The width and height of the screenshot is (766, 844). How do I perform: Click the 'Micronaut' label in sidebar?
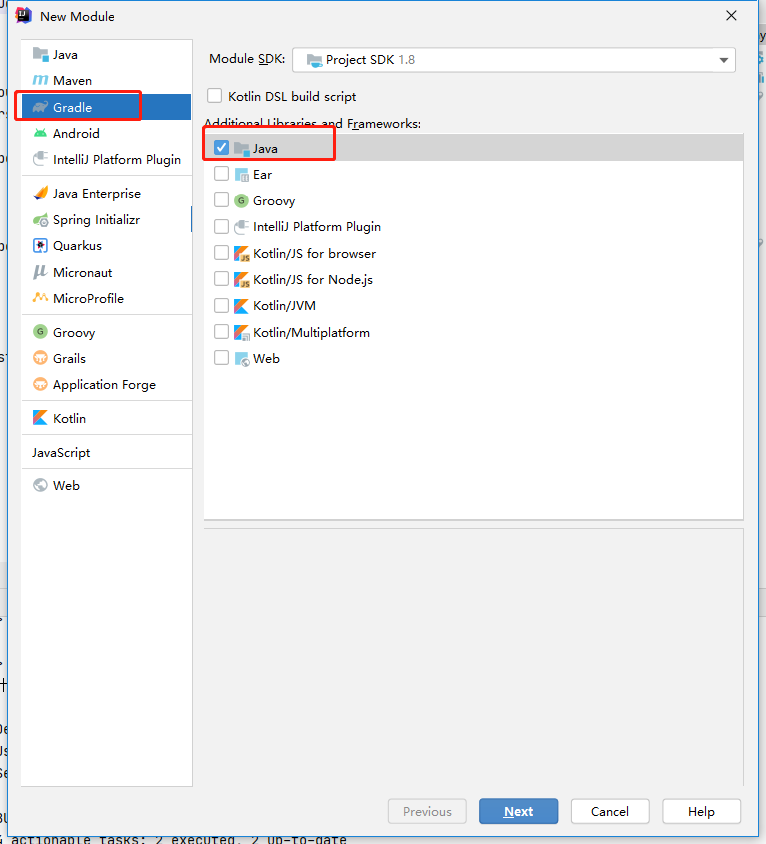click(82, 272)
